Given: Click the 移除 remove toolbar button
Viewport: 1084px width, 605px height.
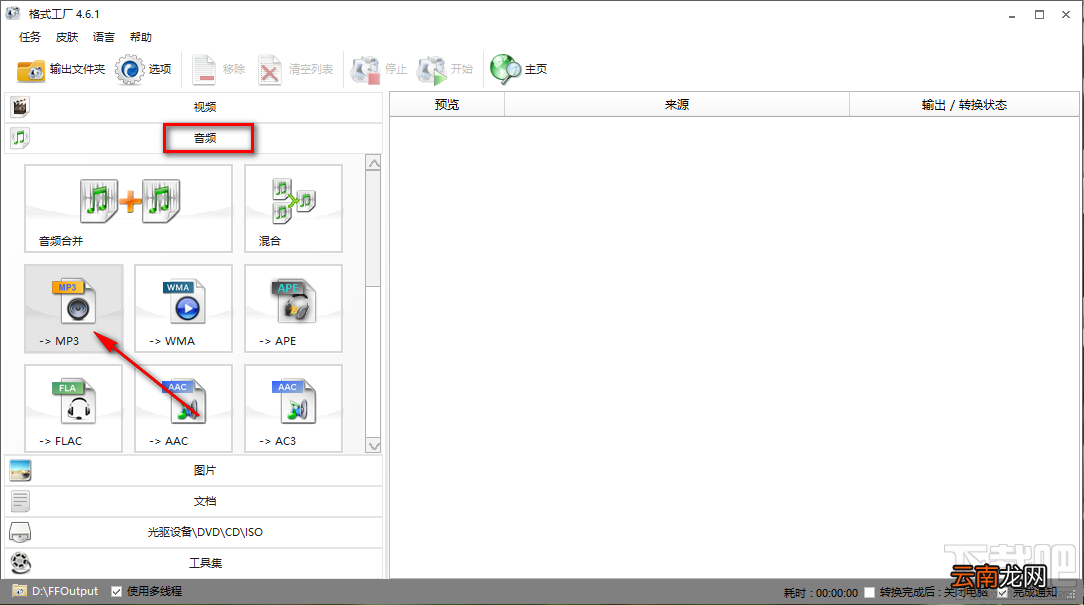Looking at the screenshot, I should (218, 69).
